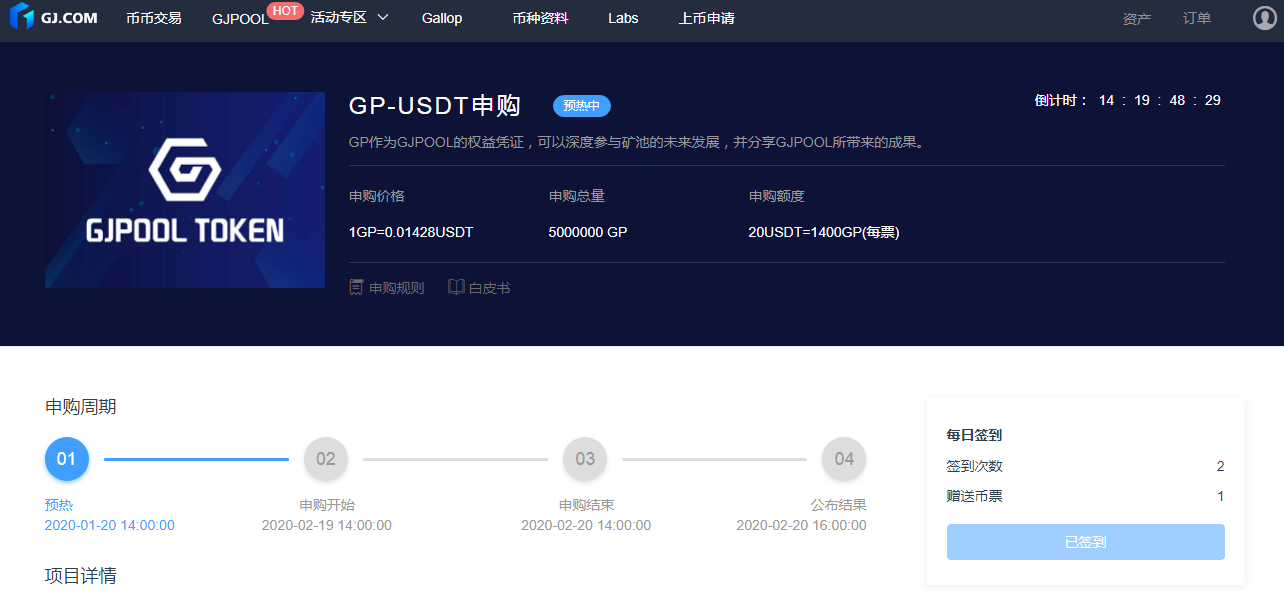Click the GJPOOL TOKEN banner image
1284x595 pixels.
[185, 190]
